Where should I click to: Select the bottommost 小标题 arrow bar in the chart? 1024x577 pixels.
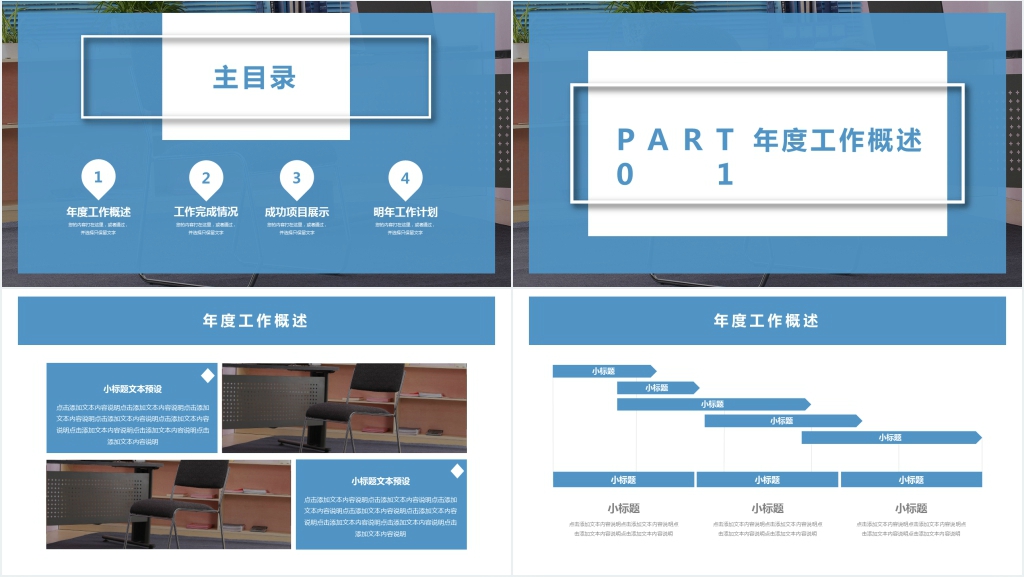tap(890, 437)
